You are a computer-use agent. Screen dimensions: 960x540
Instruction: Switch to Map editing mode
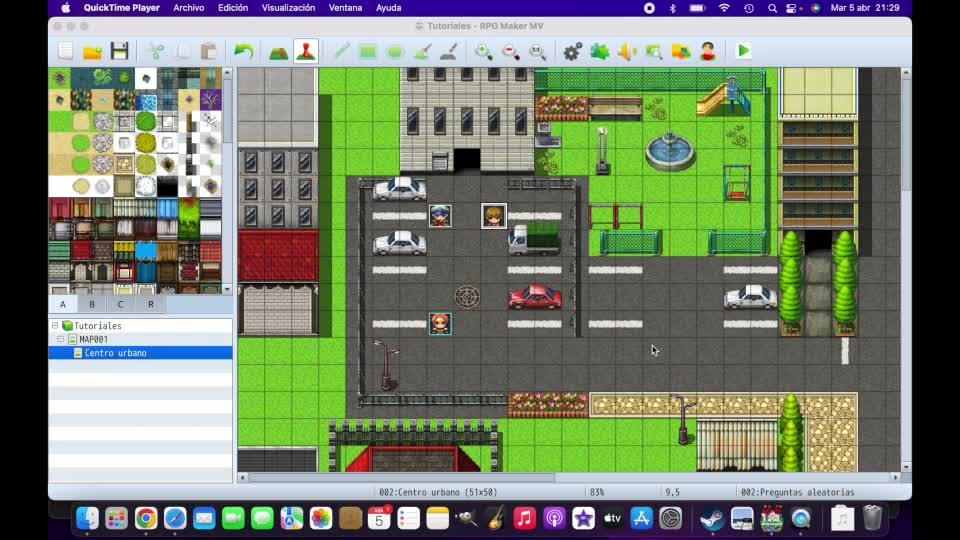pos(279,51)
